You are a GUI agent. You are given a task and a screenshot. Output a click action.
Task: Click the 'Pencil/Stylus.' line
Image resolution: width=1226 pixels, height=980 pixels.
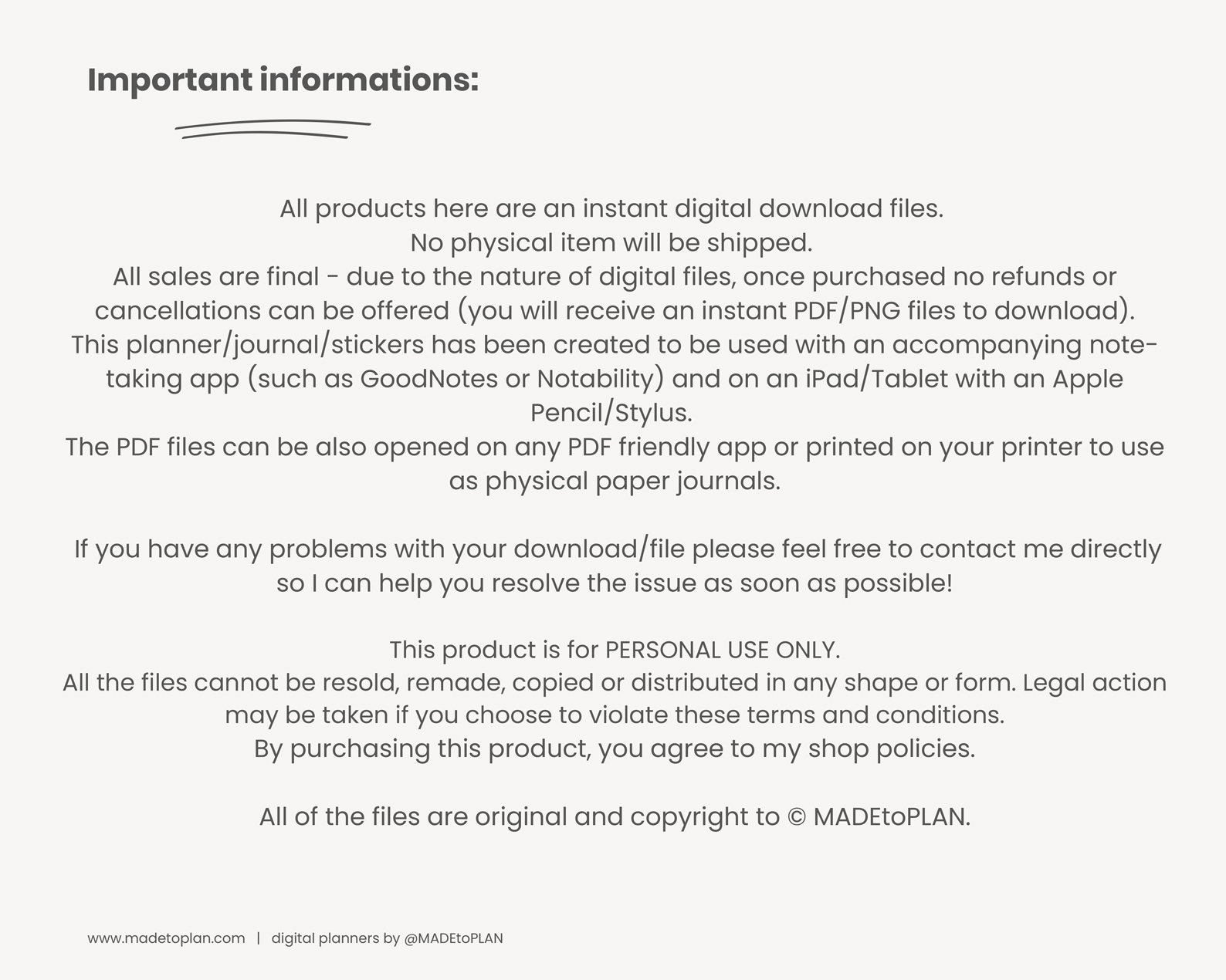611,413
